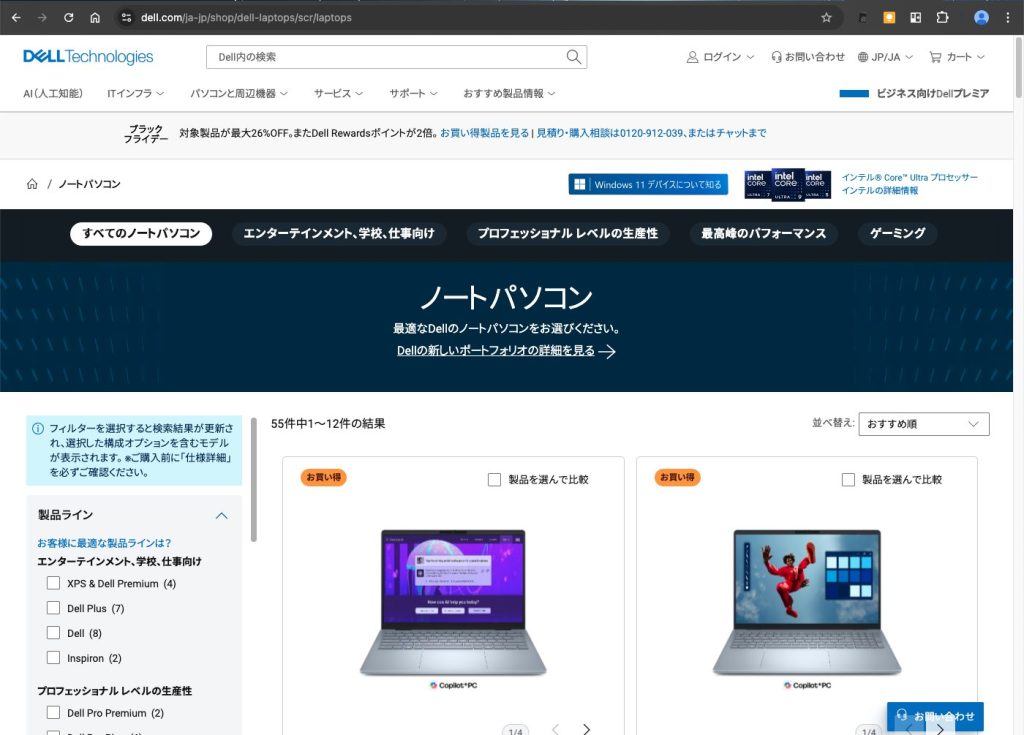Screen dimensions: 1024x735
Task: Click the browser back arrow
Action: [x=16, y=18]
